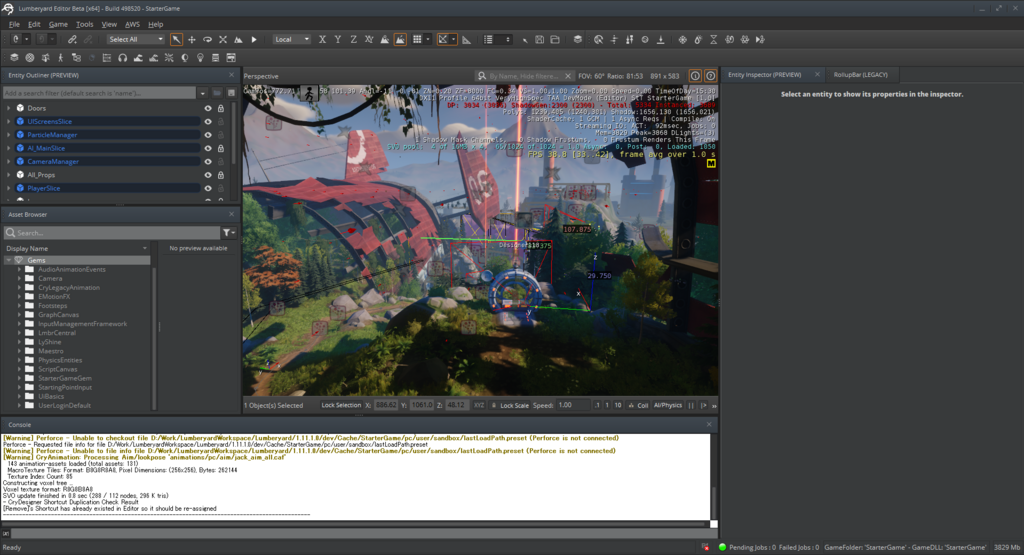Click the viewport pause simulation icon
This screenshot has height=555, width=1024.
(x=691, y=405)
